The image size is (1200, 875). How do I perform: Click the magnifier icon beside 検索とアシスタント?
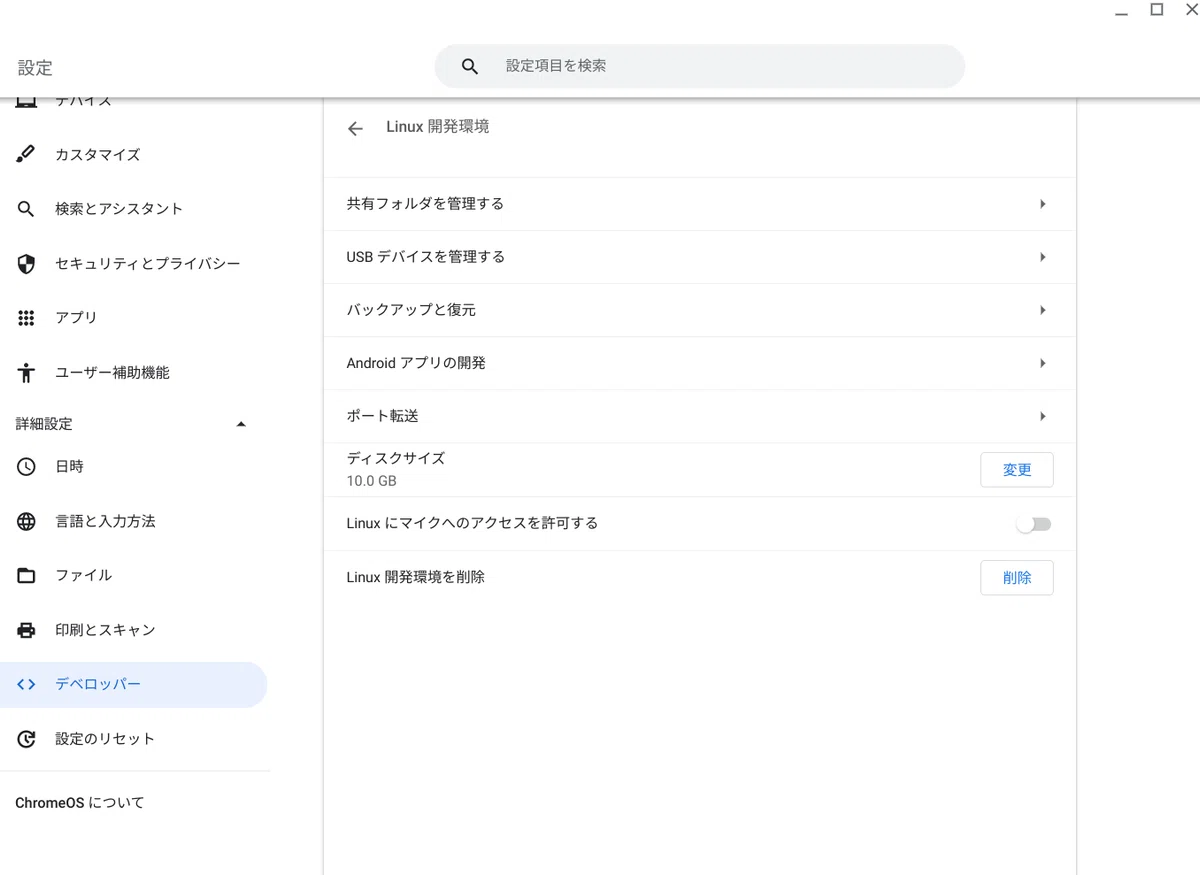point(26,209)
